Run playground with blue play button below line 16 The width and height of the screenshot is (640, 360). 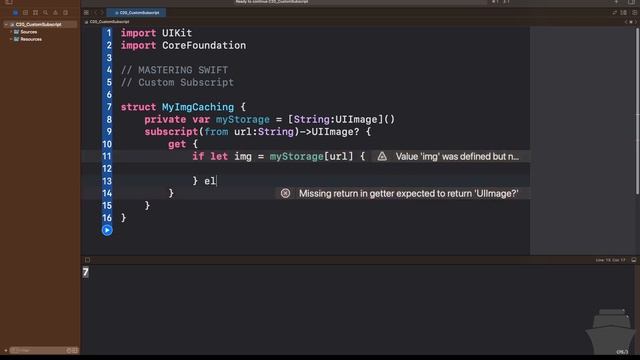click(x=107, y=230)
